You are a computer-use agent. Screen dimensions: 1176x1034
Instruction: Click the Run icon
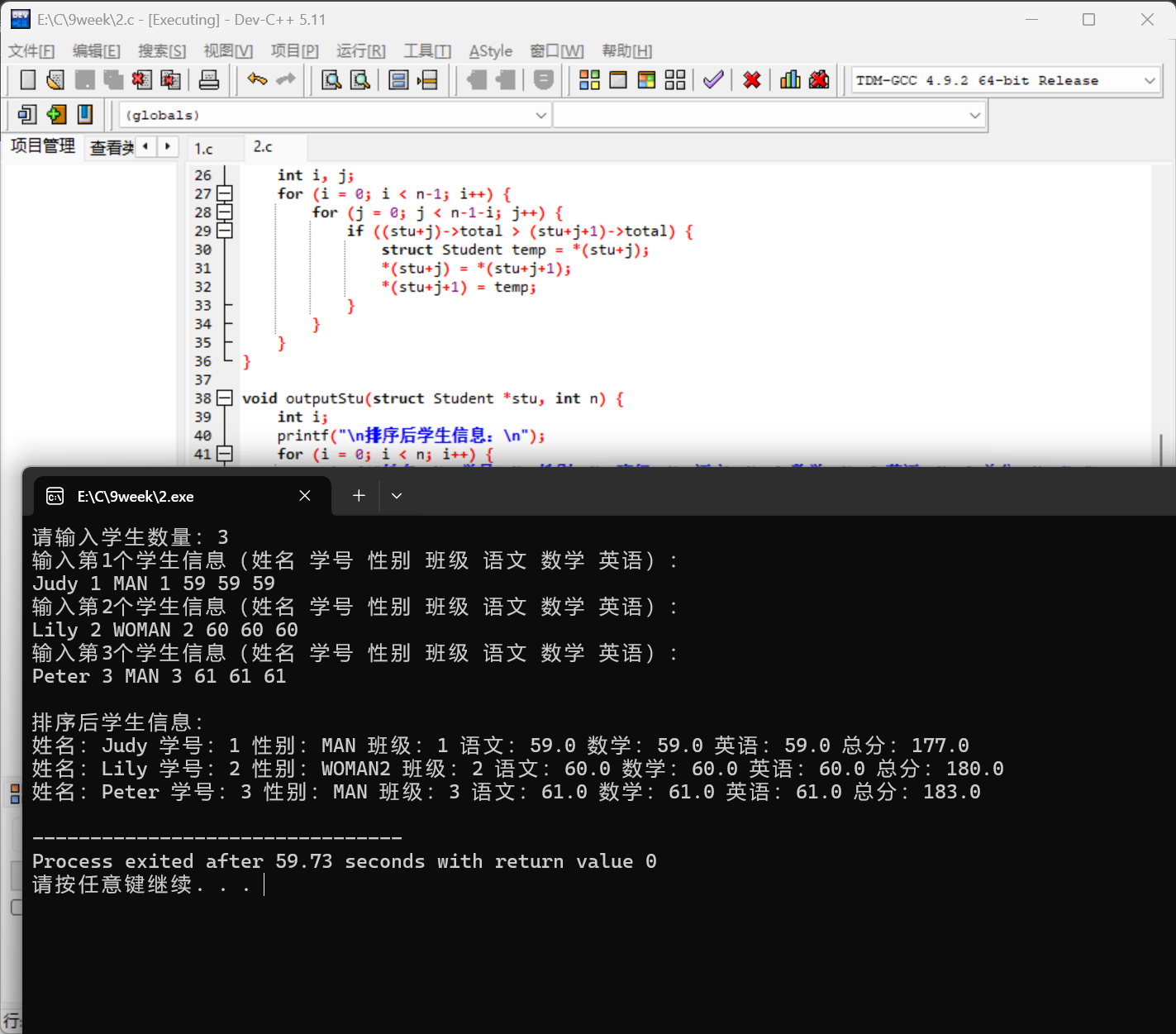(x=618, y=80)
